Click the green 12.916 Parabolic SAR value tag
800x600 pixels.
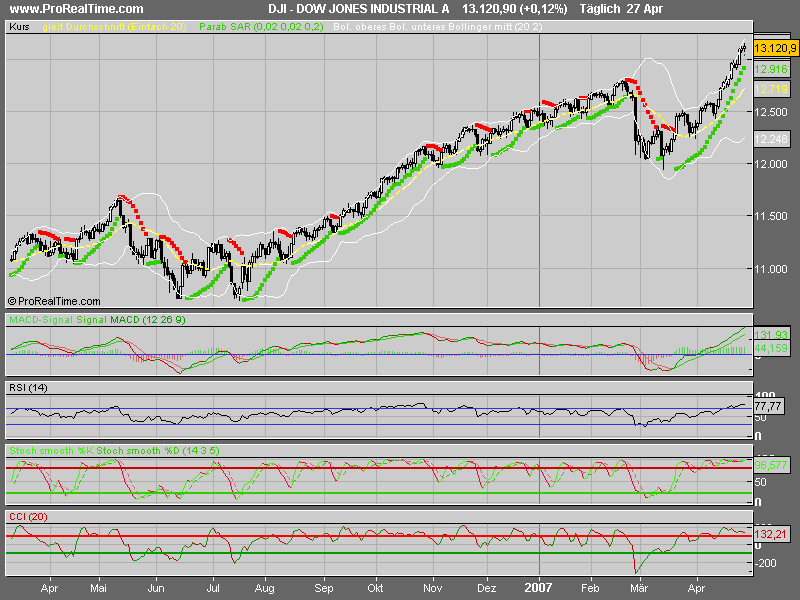tap(771, 69)
